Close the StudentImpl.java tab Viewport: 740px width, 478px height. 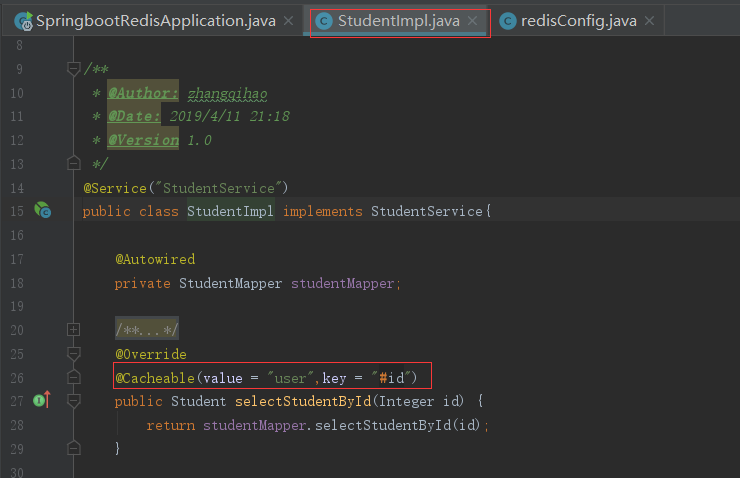(x=472, y=21)
